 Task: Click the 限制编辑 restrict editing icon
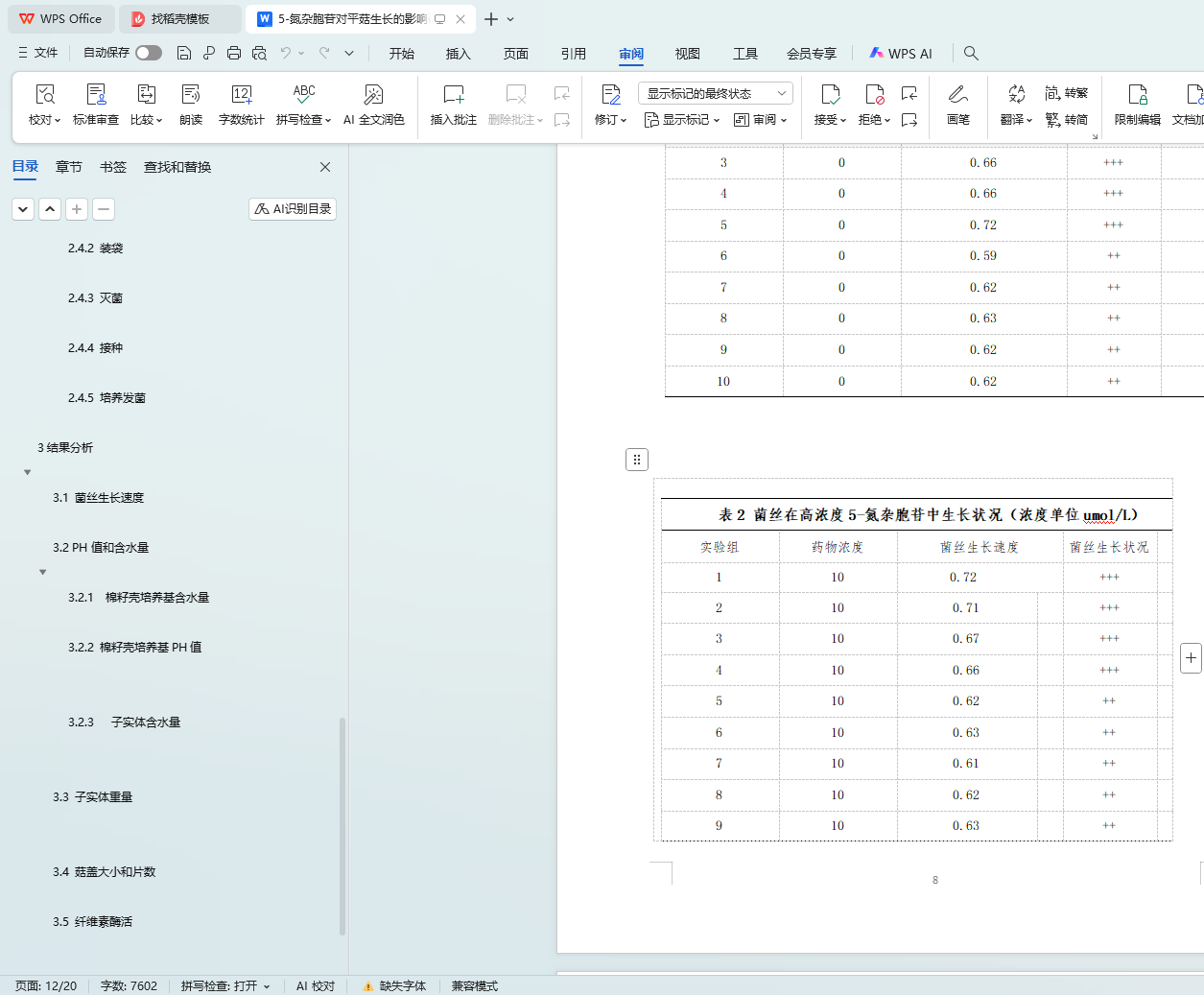pyautogui.click(x=1137, y=95)
